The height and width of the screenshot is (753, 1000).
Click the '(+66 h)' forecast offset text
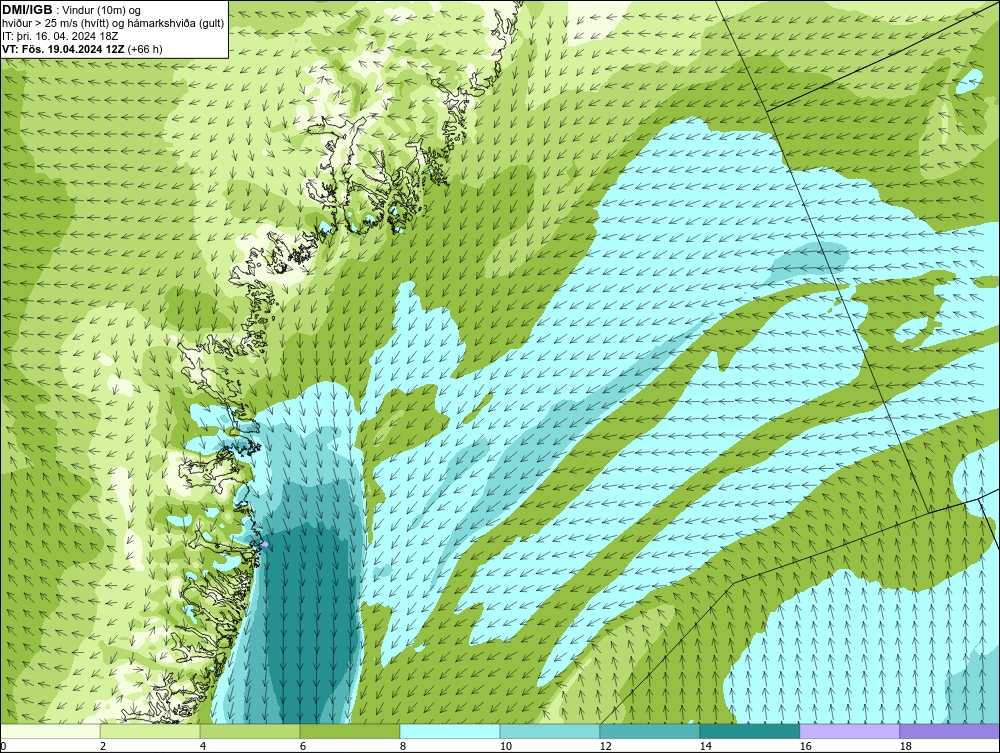tap(145, 49)
